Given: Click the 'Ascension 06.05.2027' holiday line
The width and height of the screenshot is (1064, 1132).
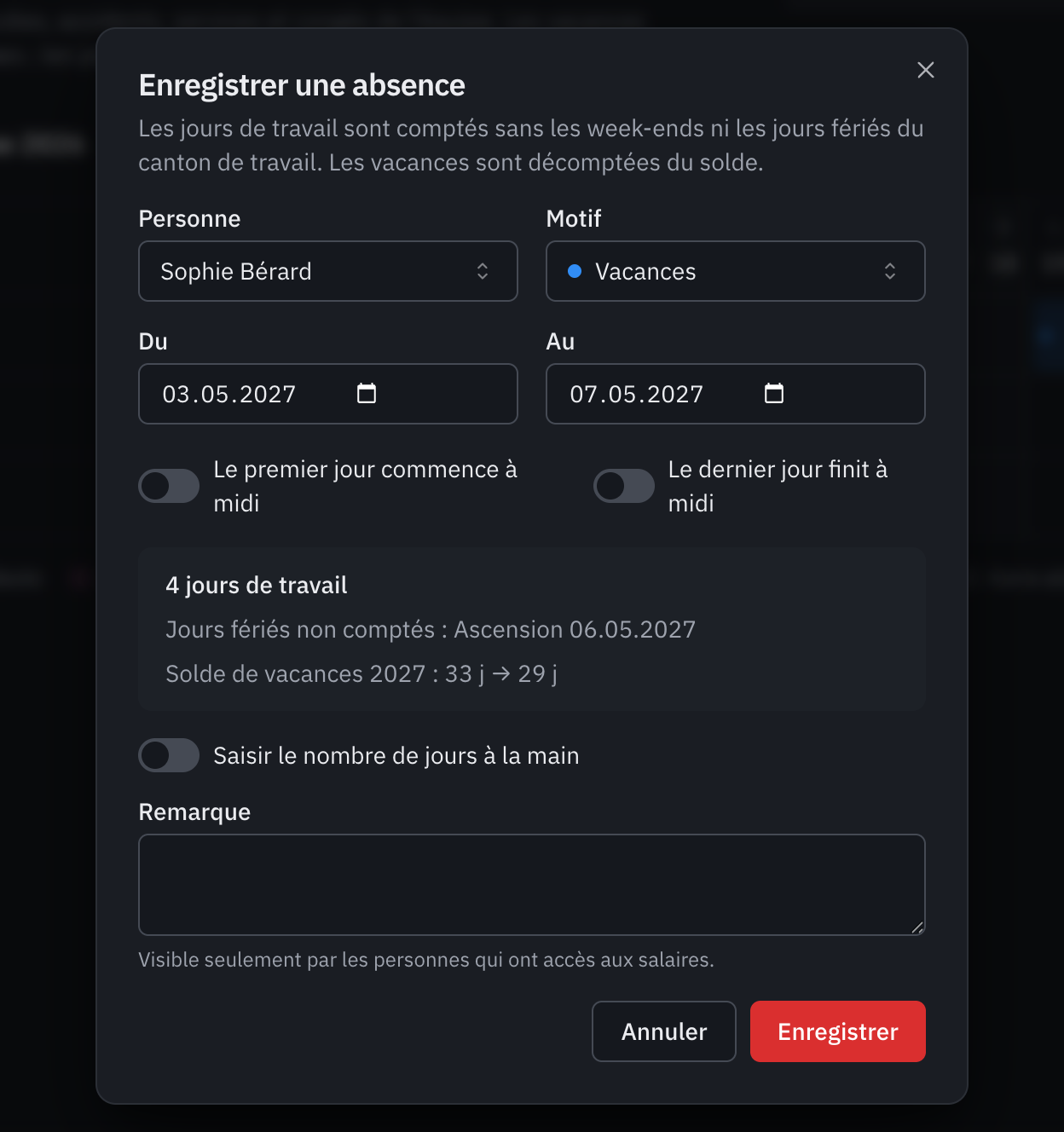Looking at the screenshot, I should [431, 630].
